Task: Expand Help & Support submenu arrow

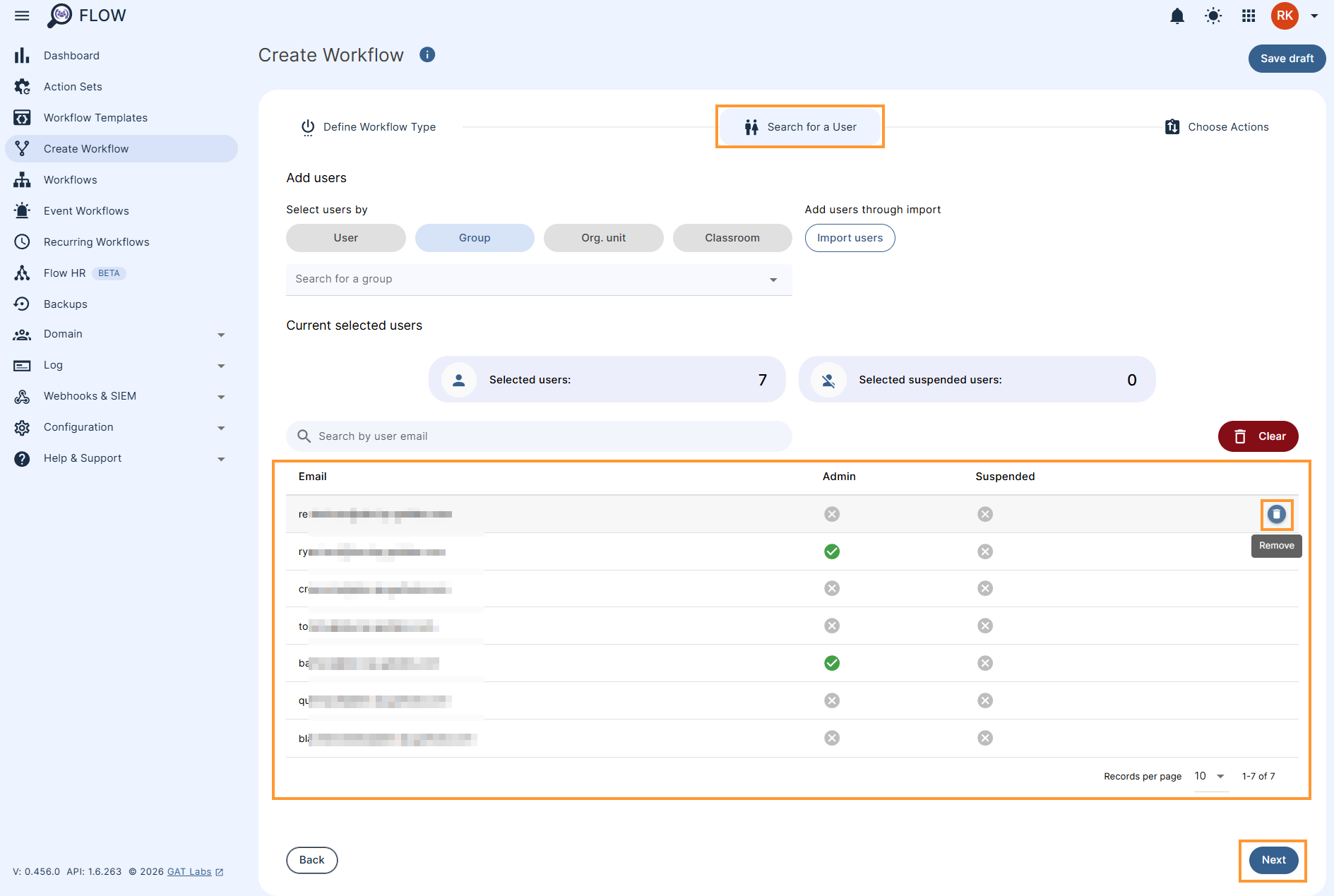Action: pyautogui.click(x=221, y=459)
